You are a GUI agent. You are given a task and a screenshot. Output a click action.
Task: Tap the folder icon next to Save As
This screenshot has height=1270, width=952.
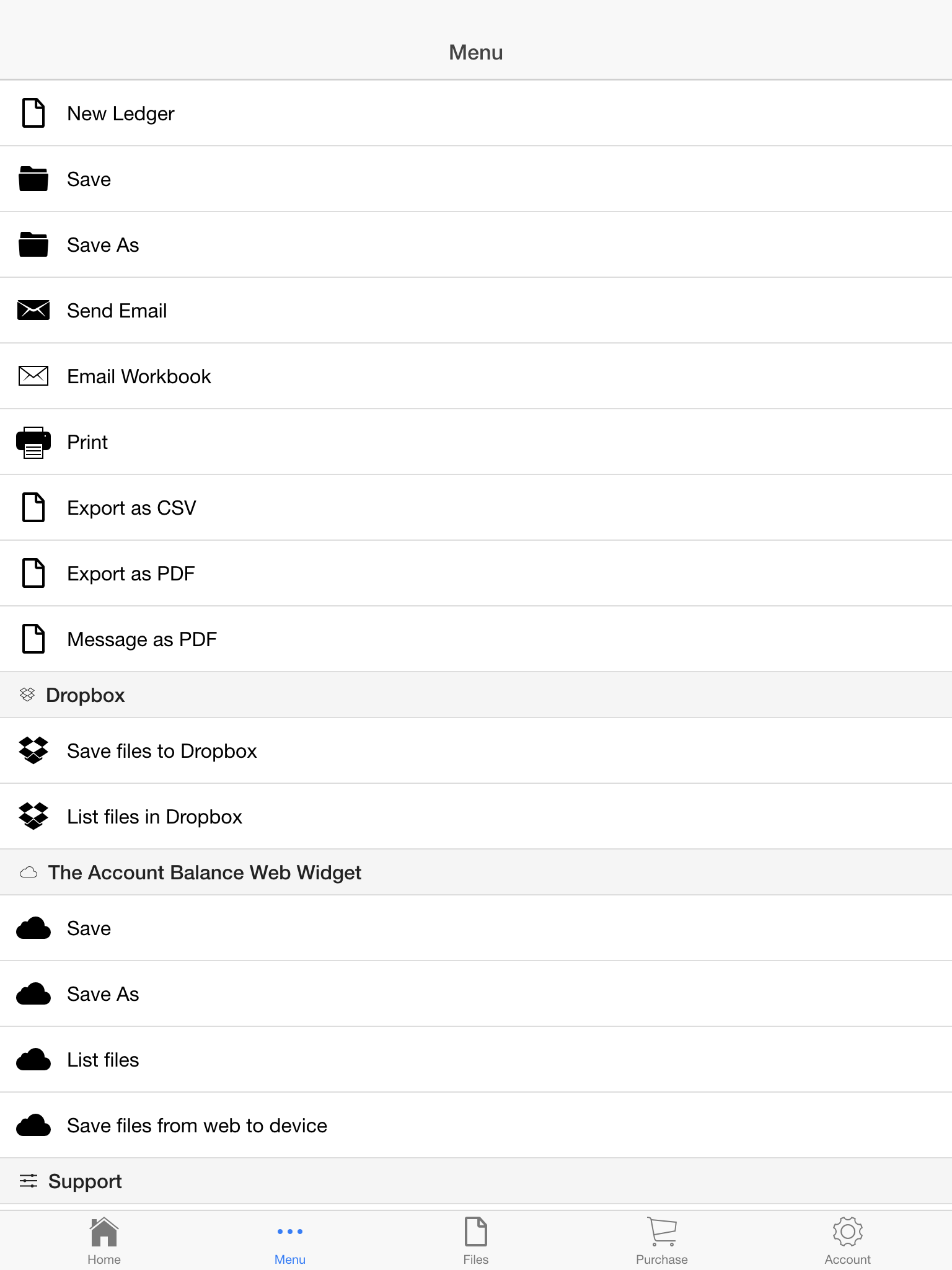click(x=33, y=244)
